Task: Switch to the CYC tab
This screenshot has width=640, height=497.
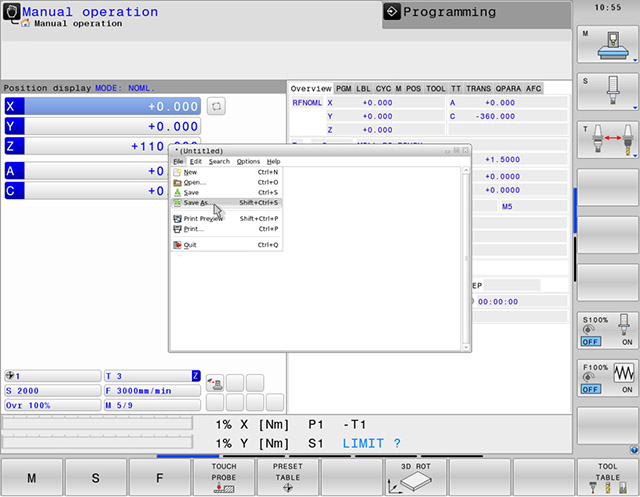Action: pos(383,89)
